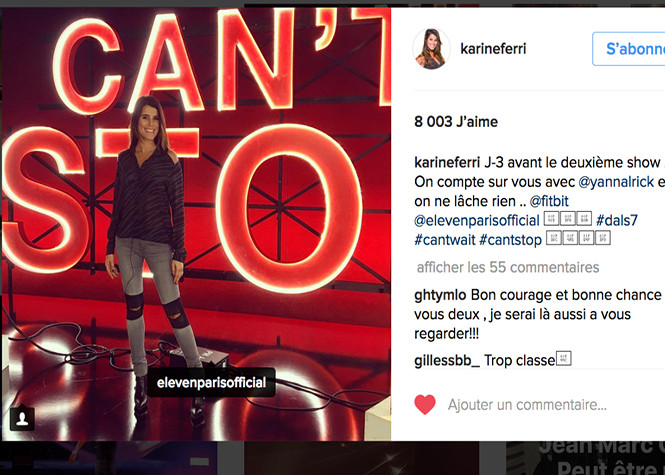Click the Jean Marc background thumbnail
Image resolution: width=665 pixels, height=475 pixels.
[585, 458]
